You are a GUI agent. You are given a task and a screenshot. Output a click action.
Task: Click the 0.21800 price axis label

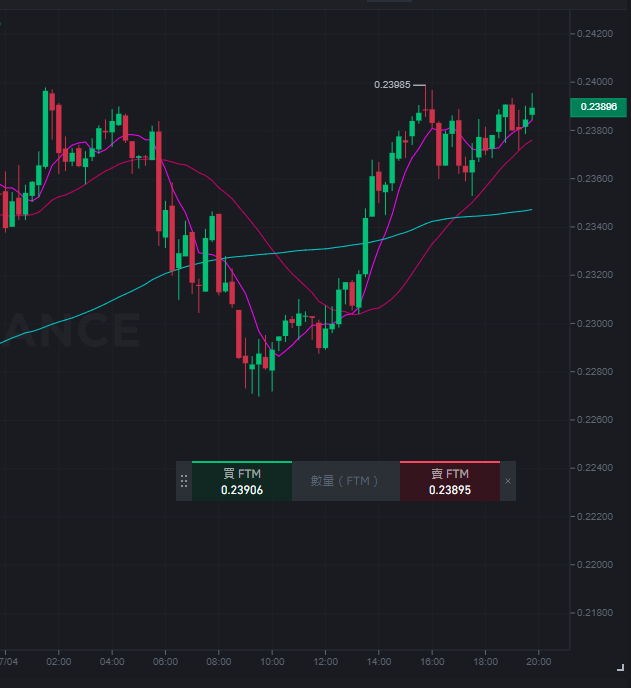[x=595, y=613]
